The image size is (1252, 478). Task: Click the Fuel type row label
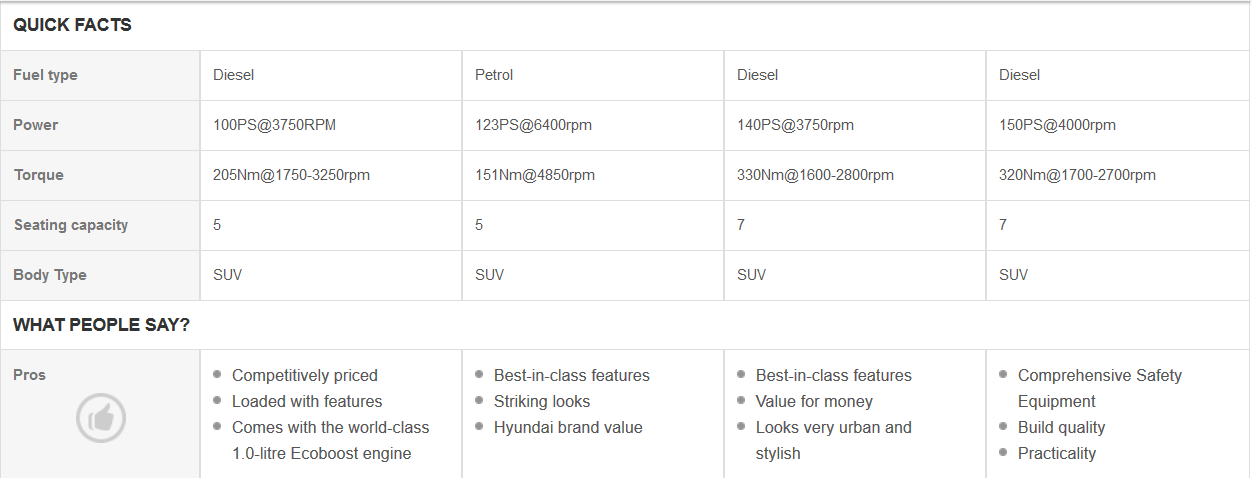coord(45,75)
